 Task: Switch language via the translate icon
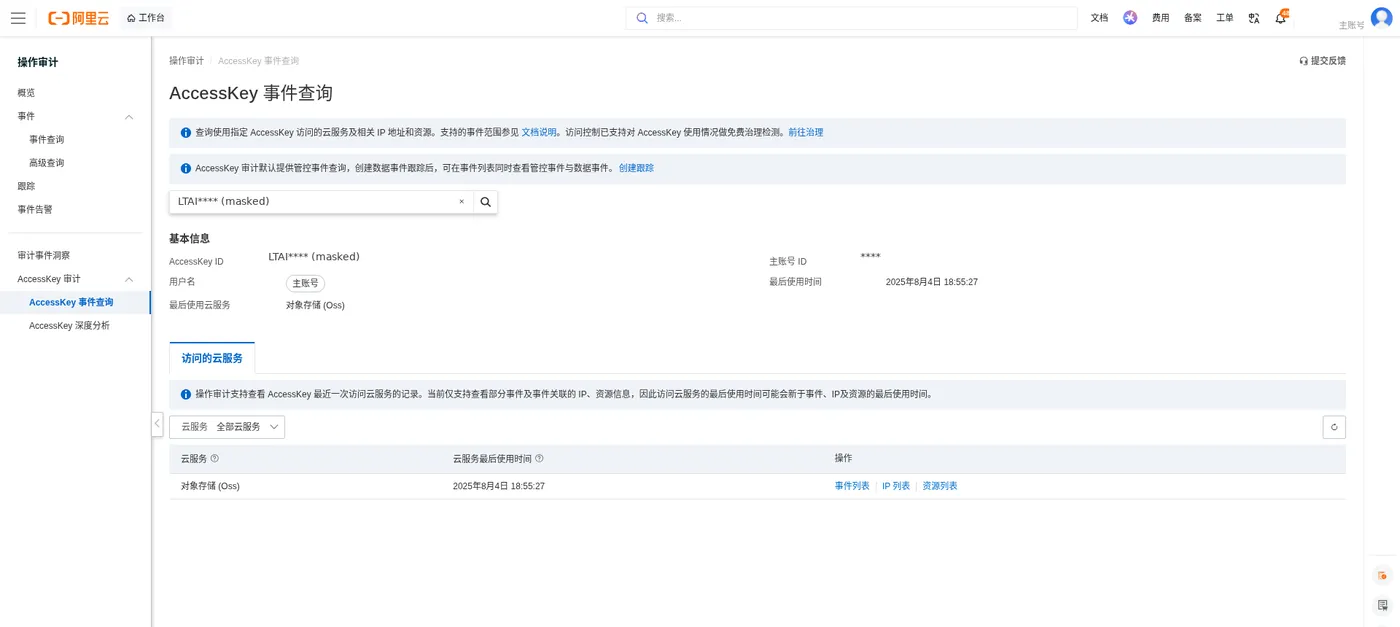coord(1254,18)
